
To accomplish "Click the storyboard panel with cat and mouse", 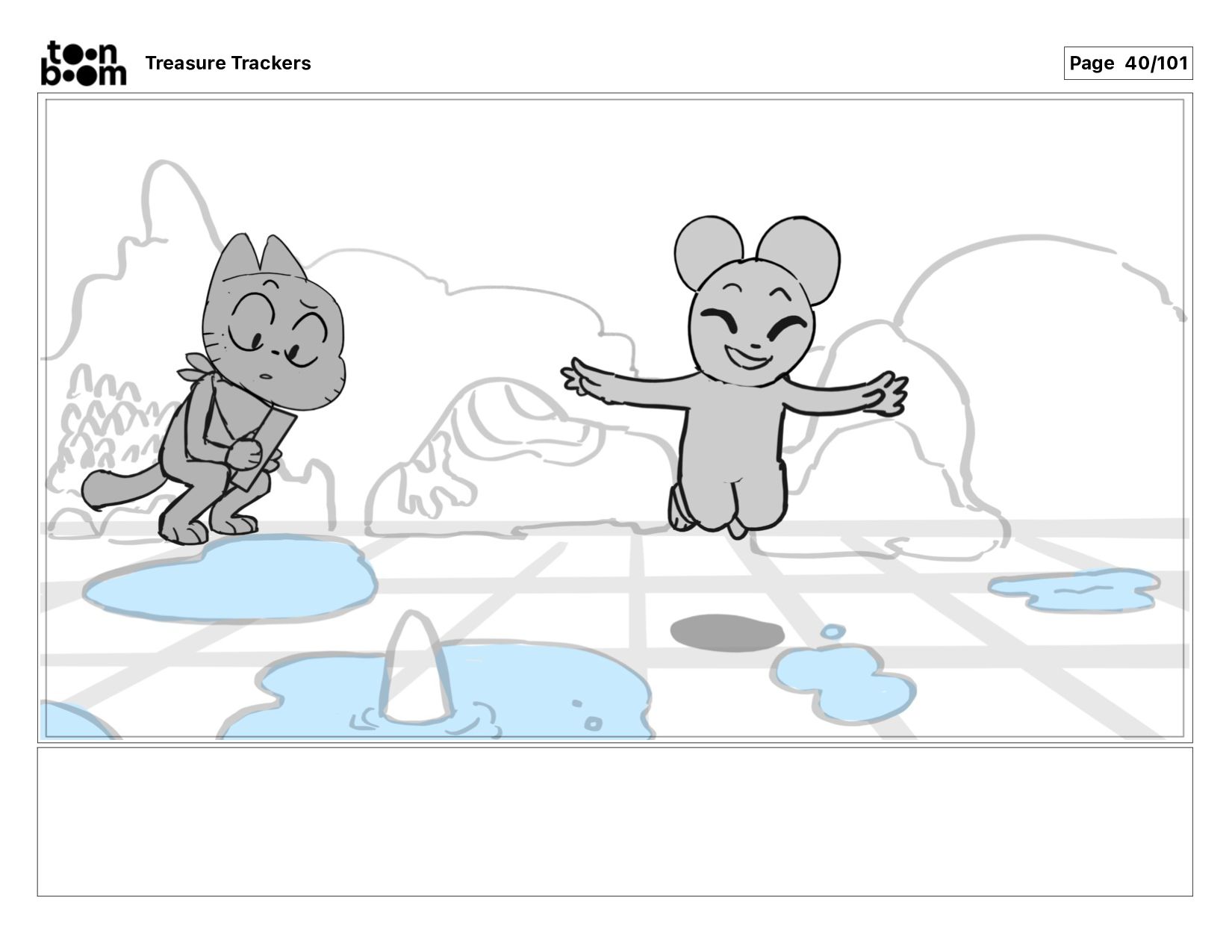I will [615, 418].
